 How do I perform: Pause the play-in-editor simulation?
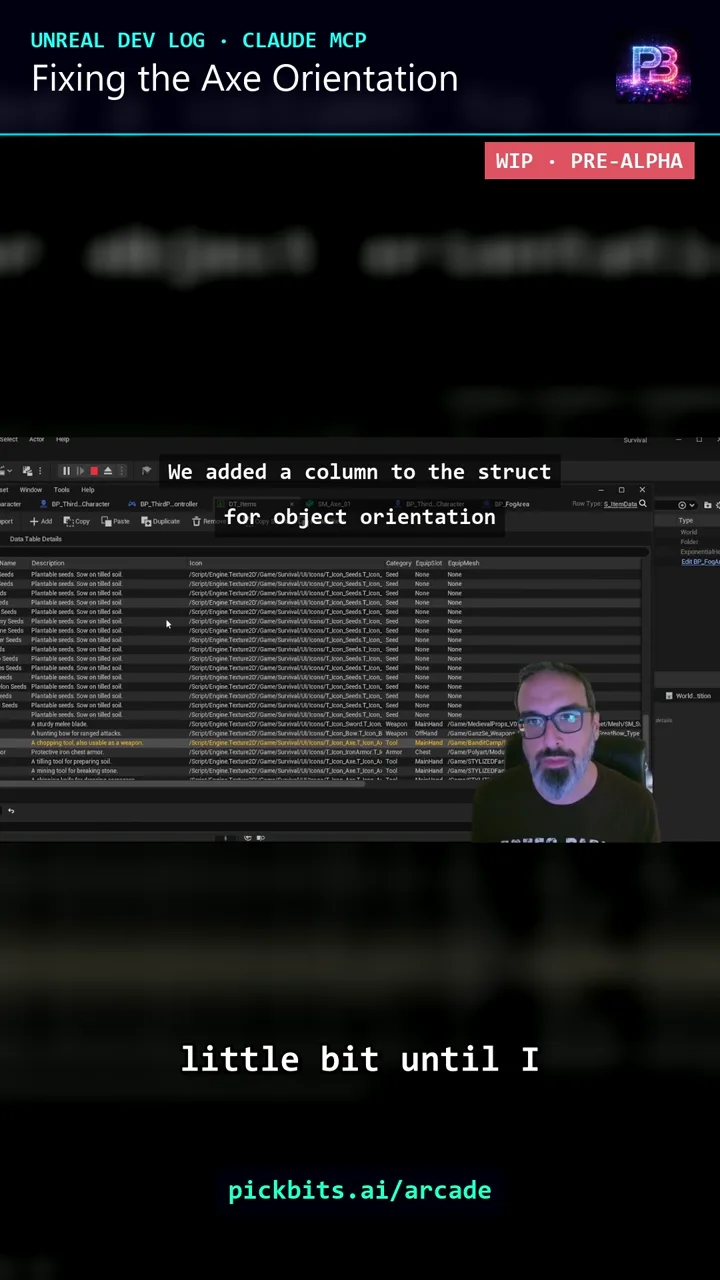point(66,471)
